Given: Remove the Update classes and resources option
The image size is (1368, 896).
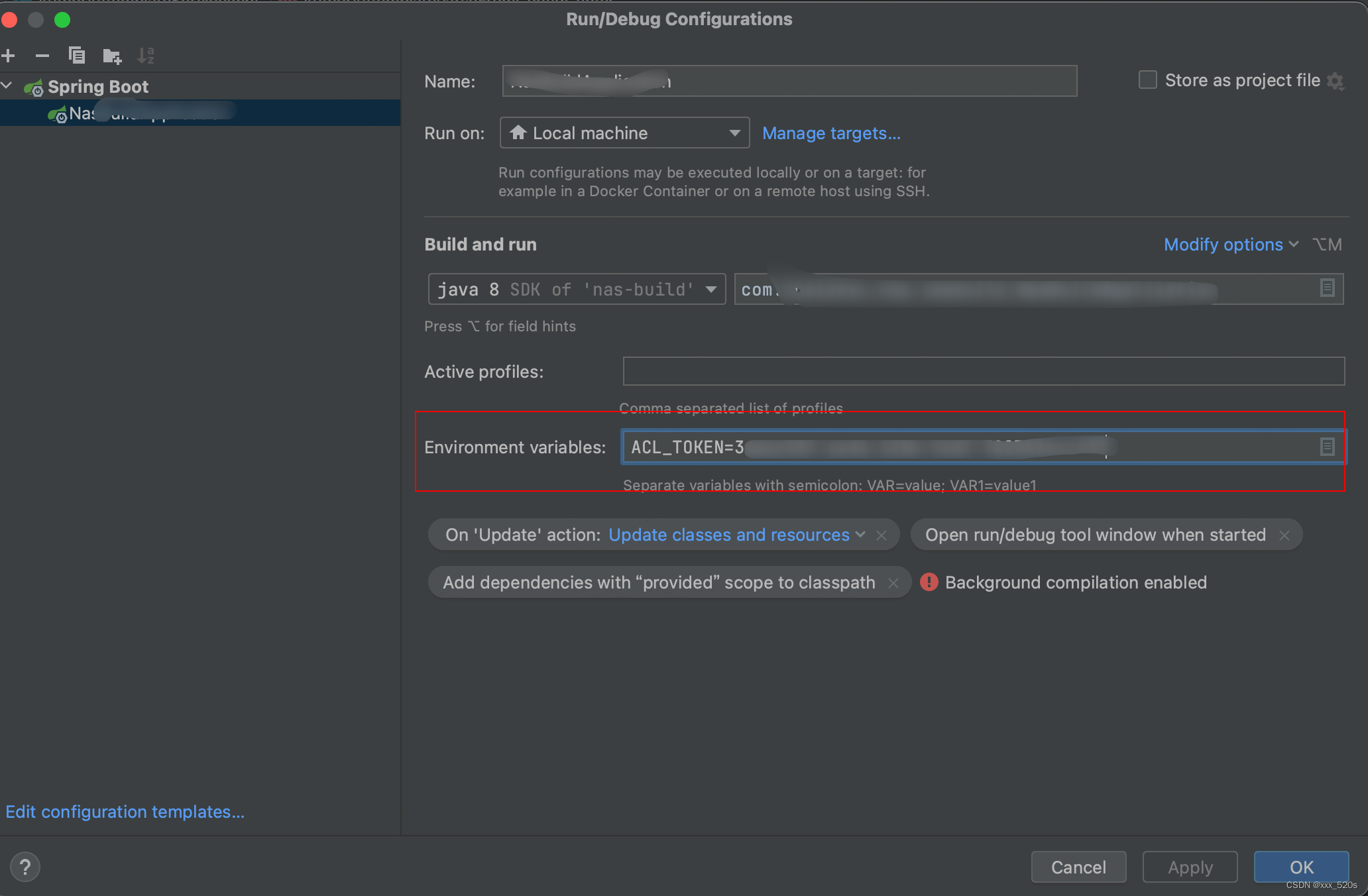Looking at the screenshot, I should click(882, 535).
